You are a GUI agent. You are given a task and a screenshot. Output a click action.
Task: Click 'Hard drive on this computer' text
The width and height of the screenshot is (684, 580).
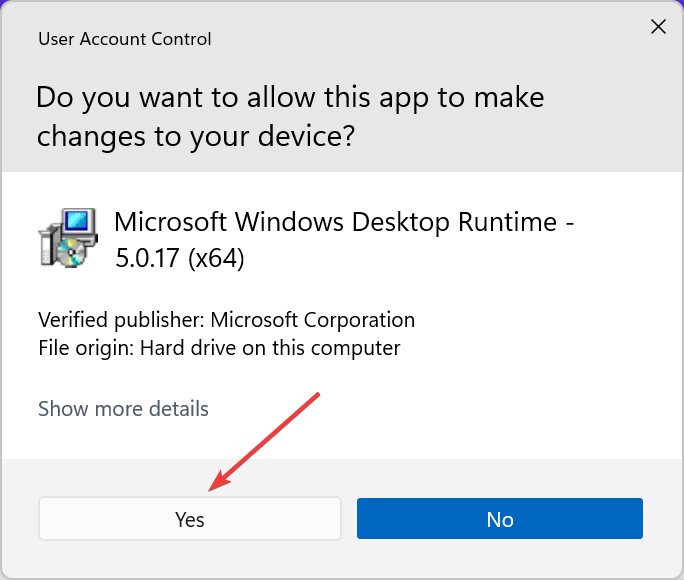click(x=270, y=348)
